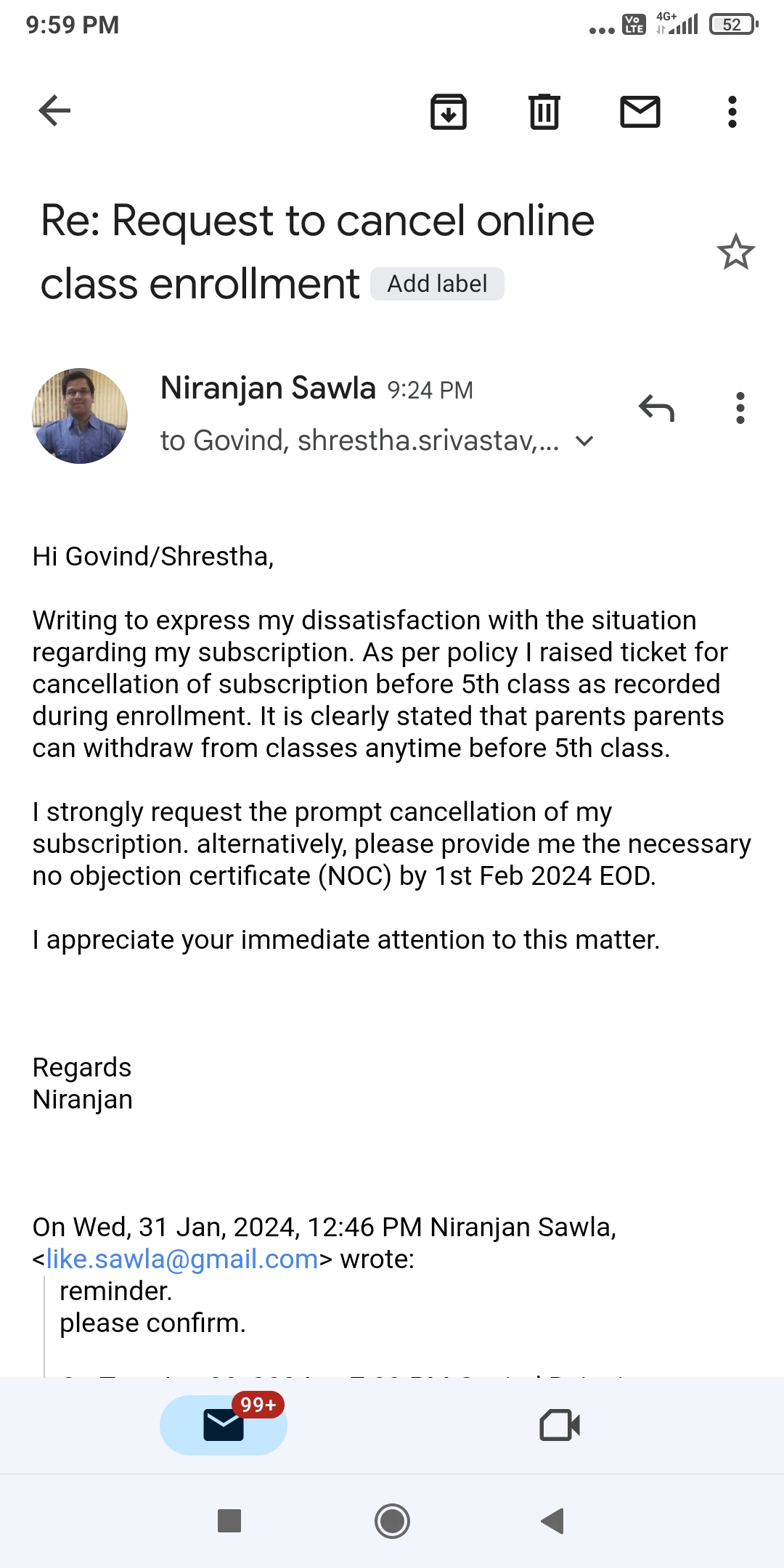Screen dimensions: 784x1568
Task: Open the like.sawla@gmail.com email link
Action: pyautogui.click(x=182, y=1259)
